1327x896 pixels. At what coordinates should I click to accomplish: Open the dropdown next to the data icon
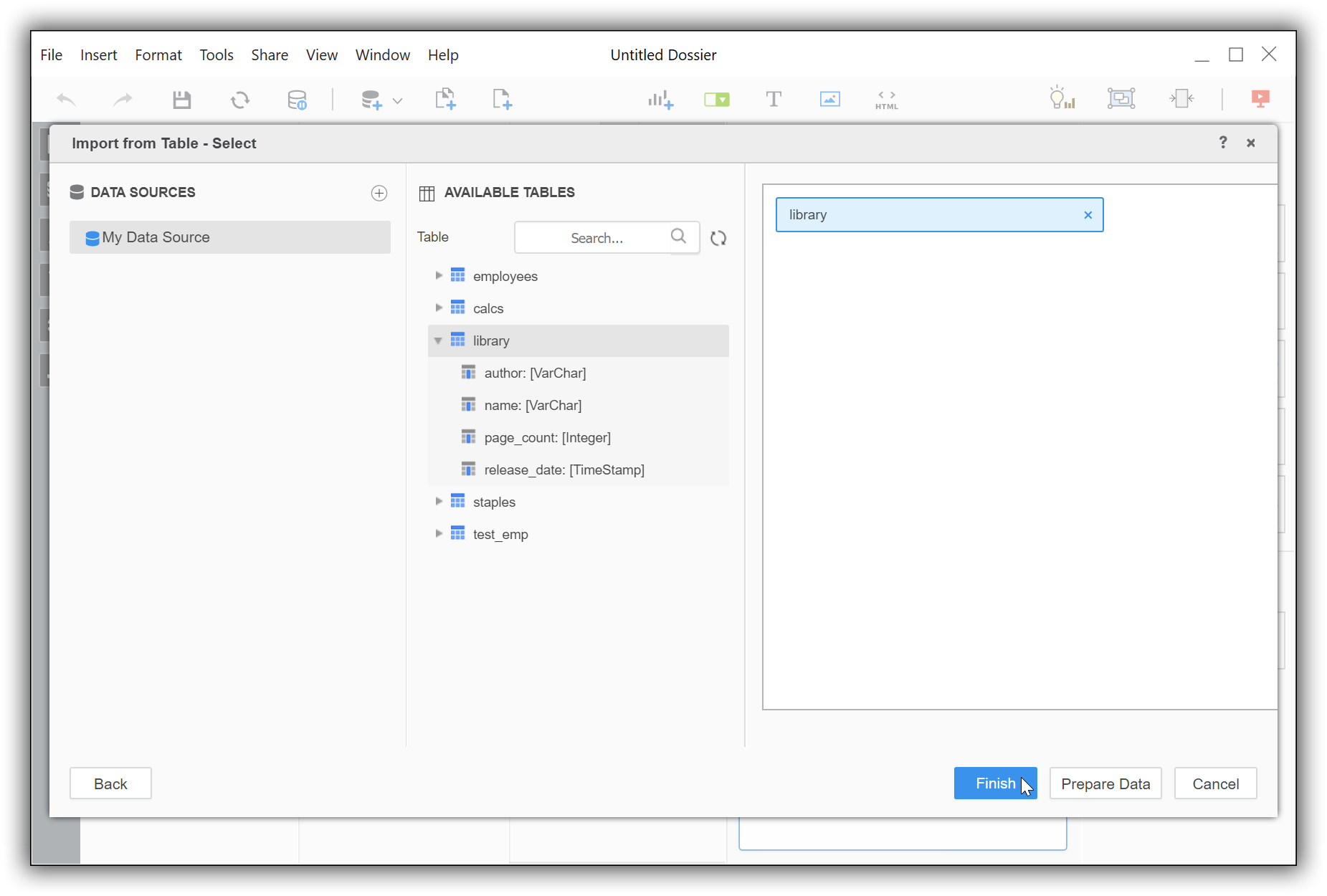397,100
